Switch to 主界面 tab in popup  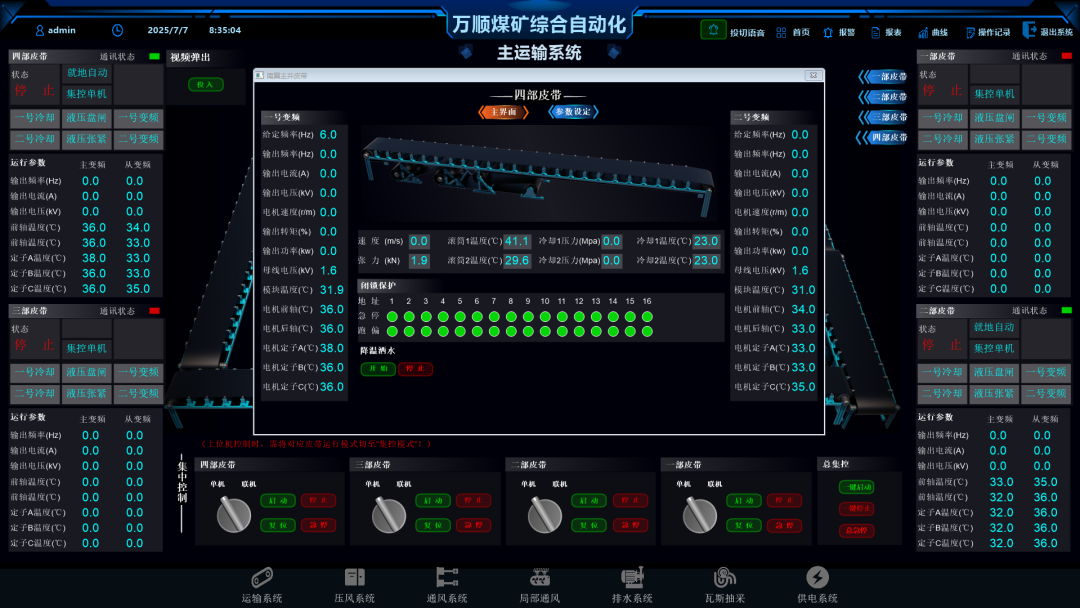pyautogui.click(x=503, y=112)
